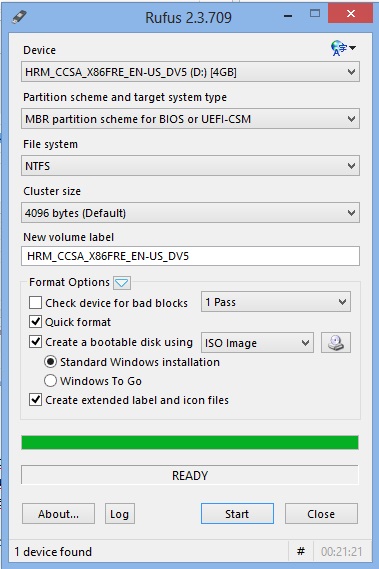This screenshot has height=569, width=379.
Task: Click the 1 device found status text
Action: pos(53,552)
